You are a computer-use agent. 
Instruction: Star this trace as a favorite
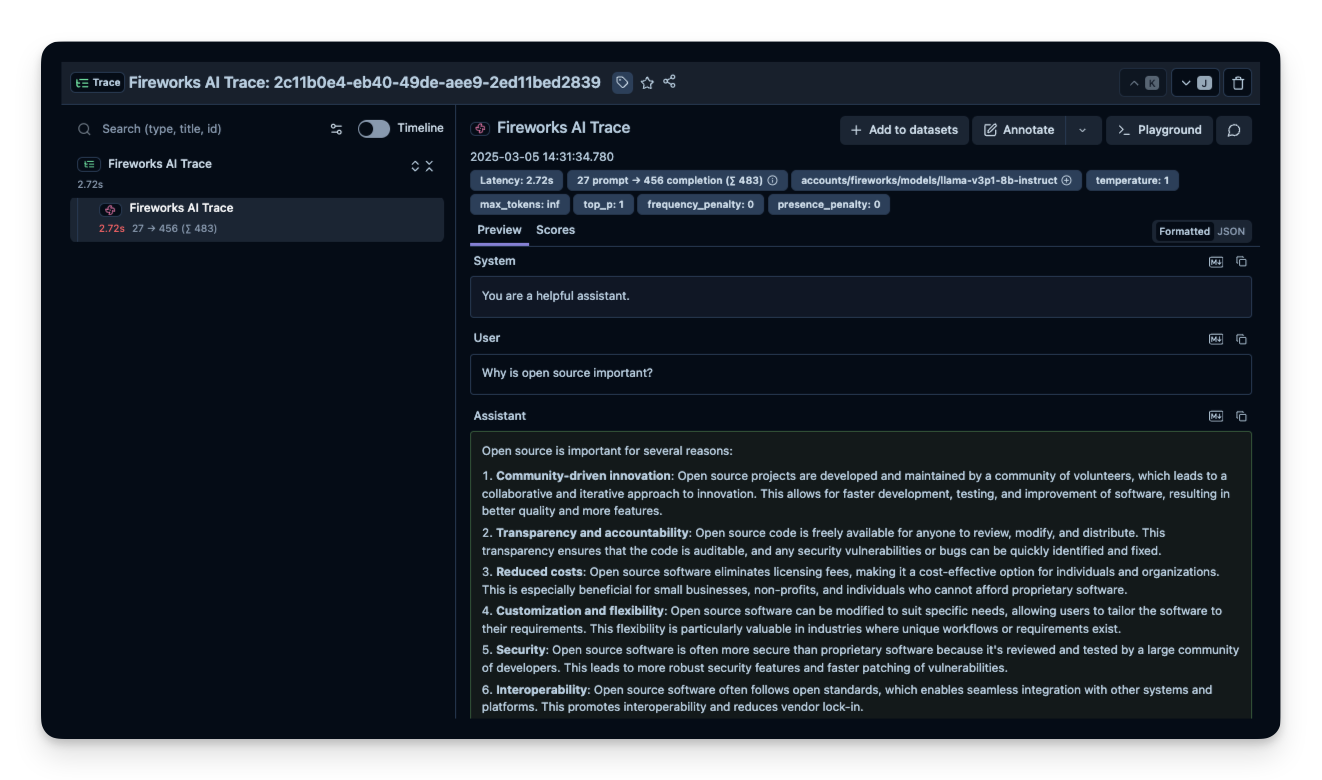tap(647, 82)
